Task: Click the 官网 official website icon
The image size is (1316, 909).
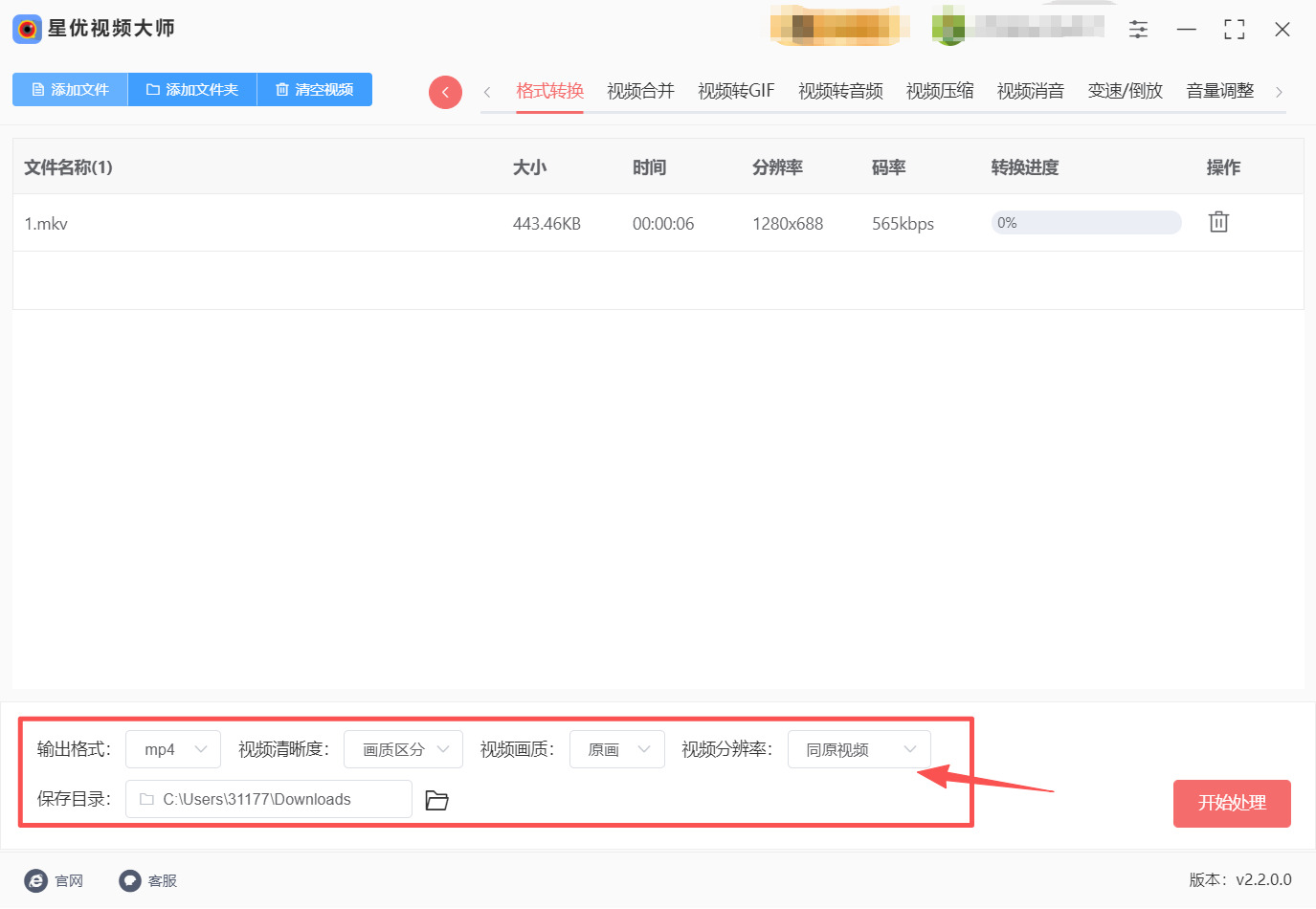Action: [x=36, y=880]
